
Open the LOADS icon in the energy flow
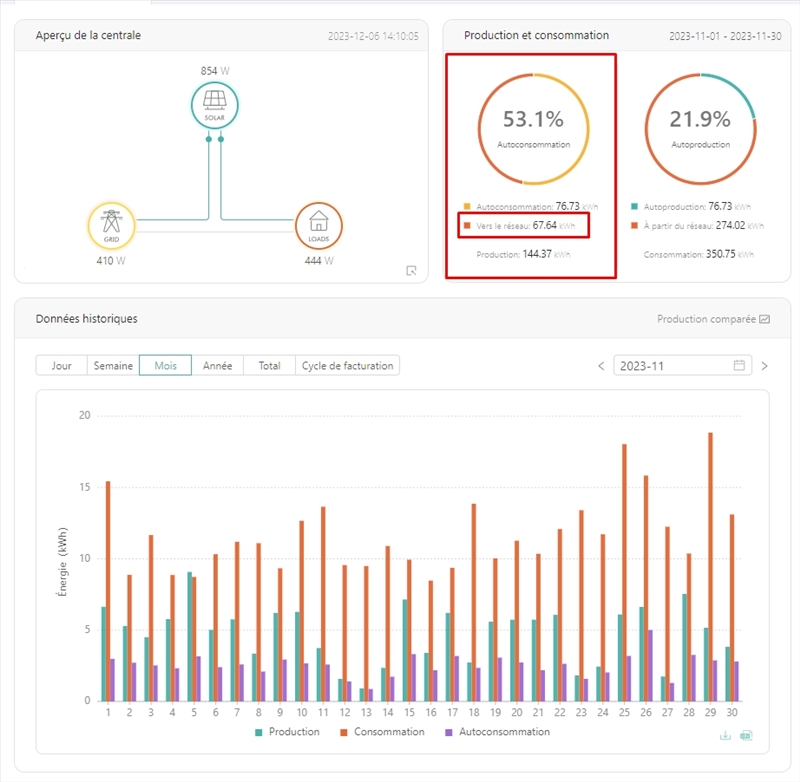click(317, 222)
